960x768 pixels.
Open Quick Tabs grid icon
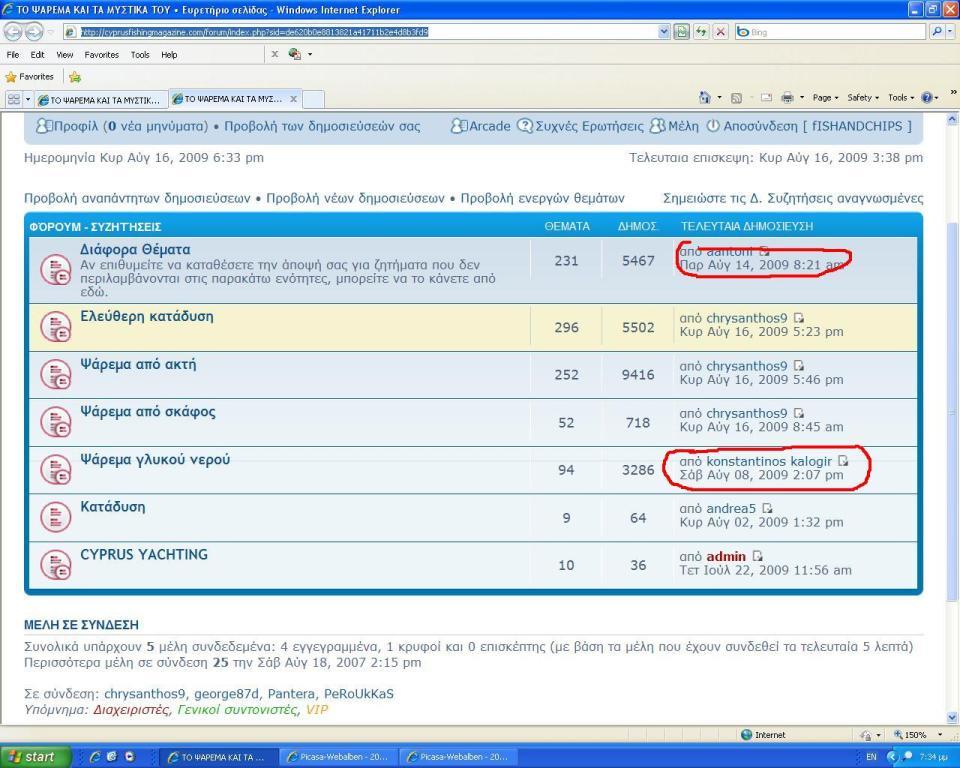pos(13,99)
